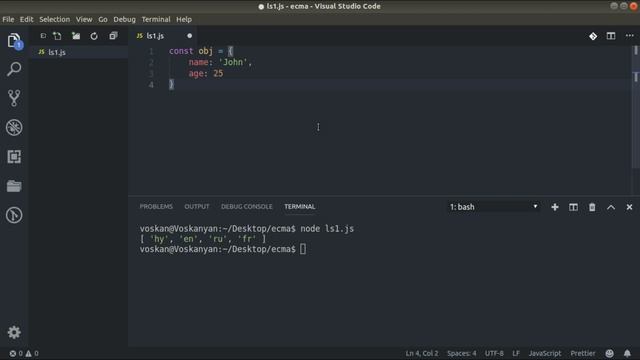Image resolution: width=640 pixels, height=360 pixels.
Task: Click LF end of line selector
Action: click(516, 353)
